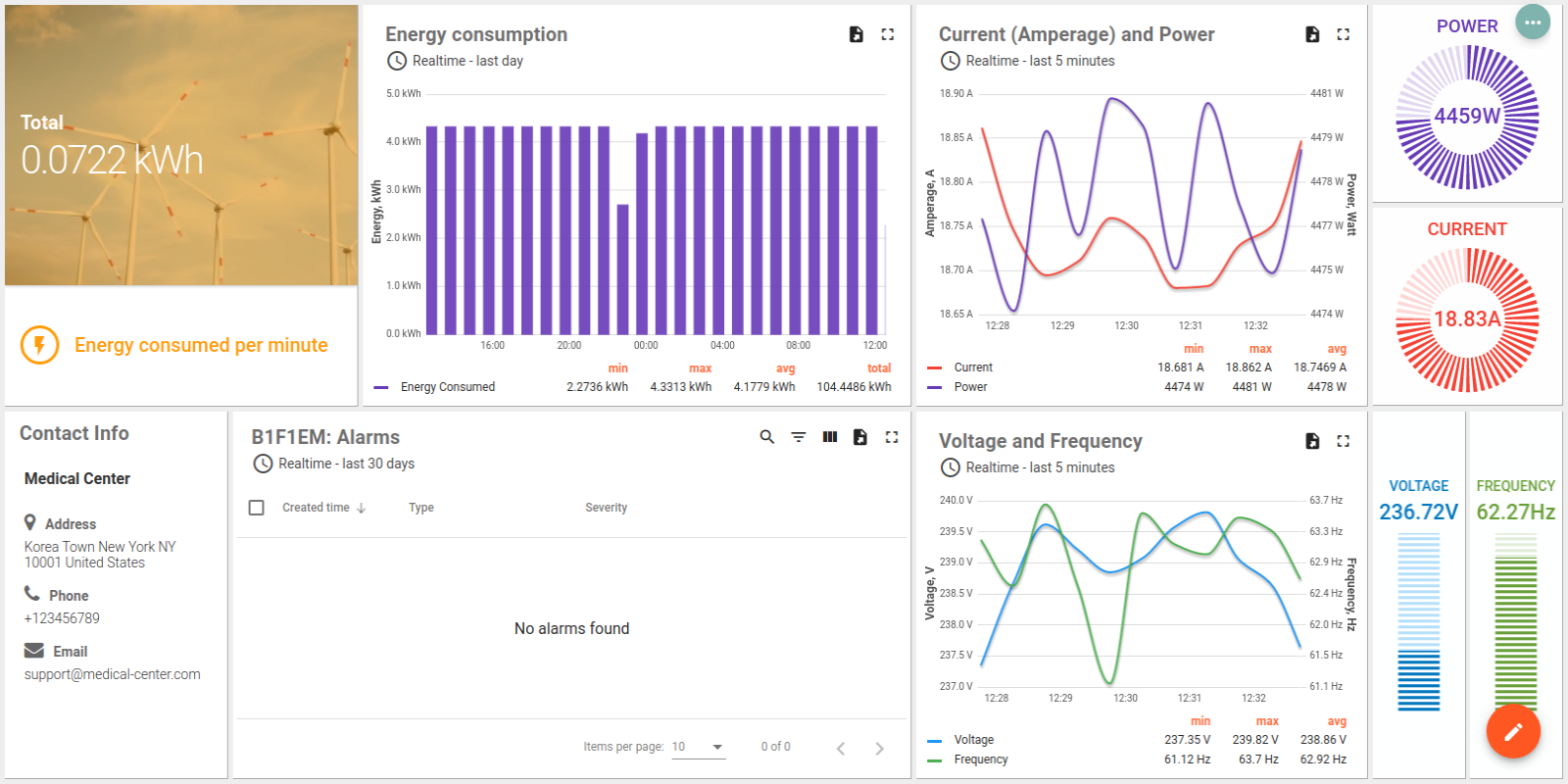
Task: Click Contact Info title
Action: 74,433
